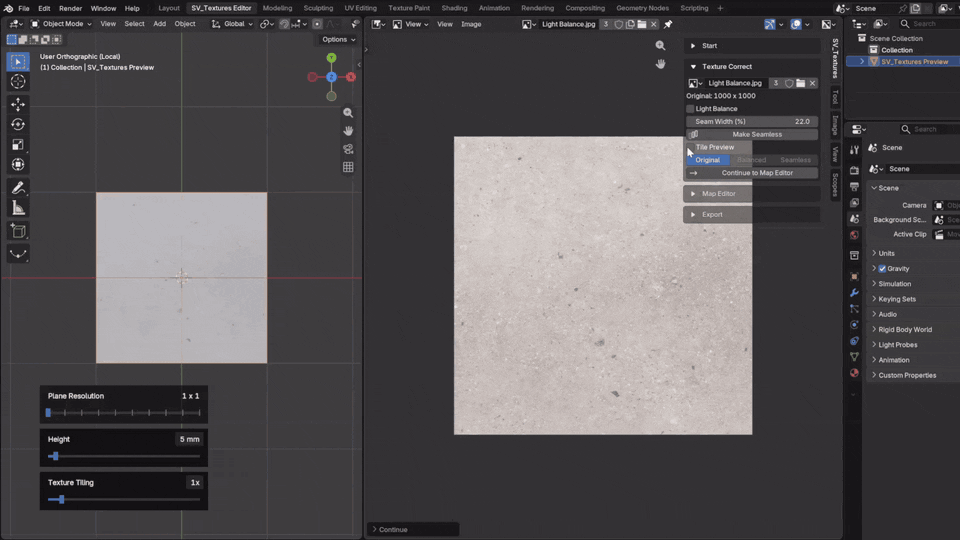Switch to the Shading workspace tab
The image size is (960, 540).
pos(454,9)
